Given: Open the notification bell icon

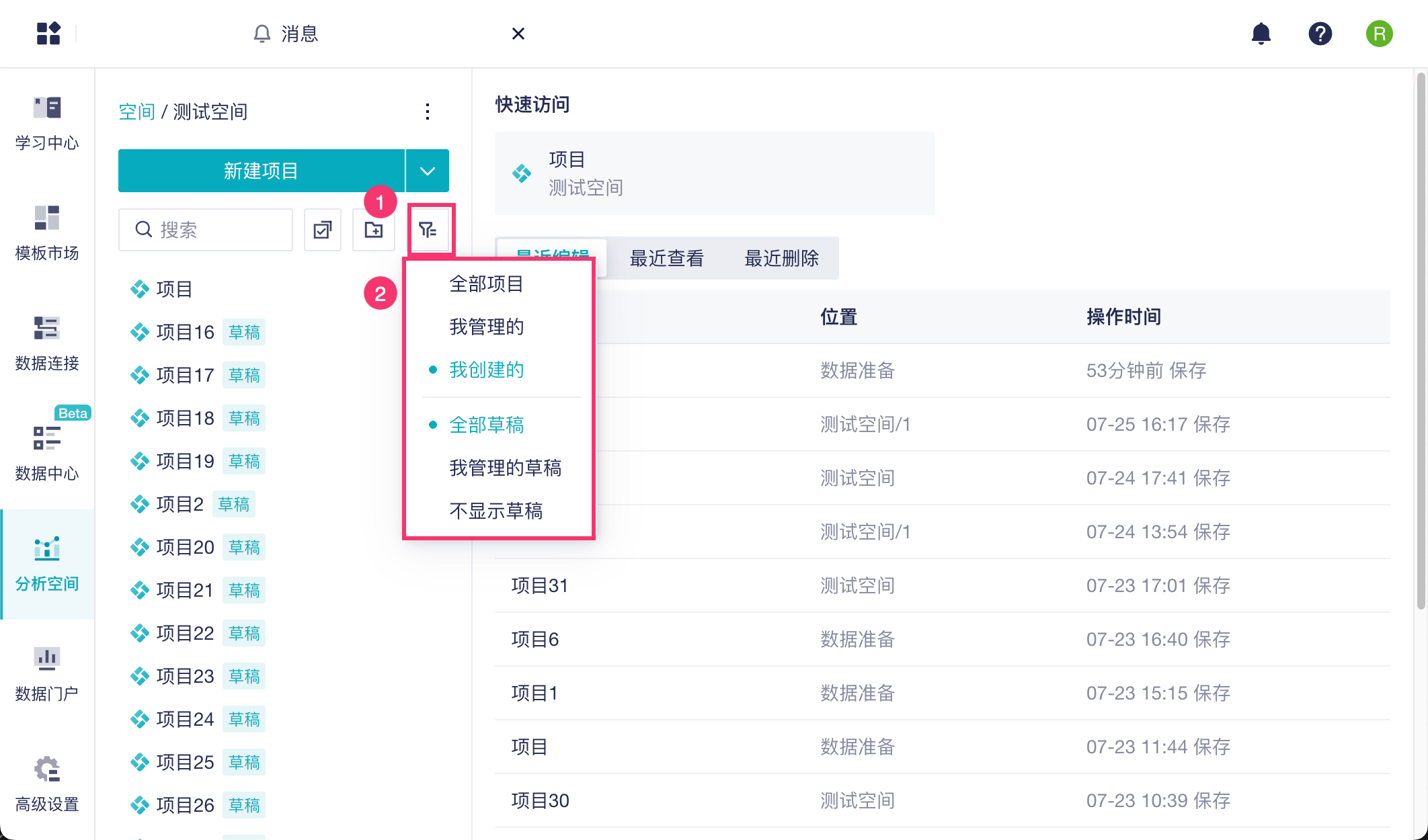Looking at the screenshot, I should 1261,34.
